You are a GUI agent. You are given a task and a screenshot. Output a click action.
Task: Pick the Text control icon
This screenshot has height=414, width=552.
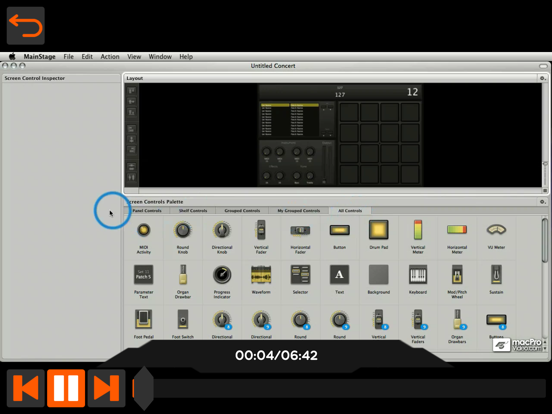point(339,275)
